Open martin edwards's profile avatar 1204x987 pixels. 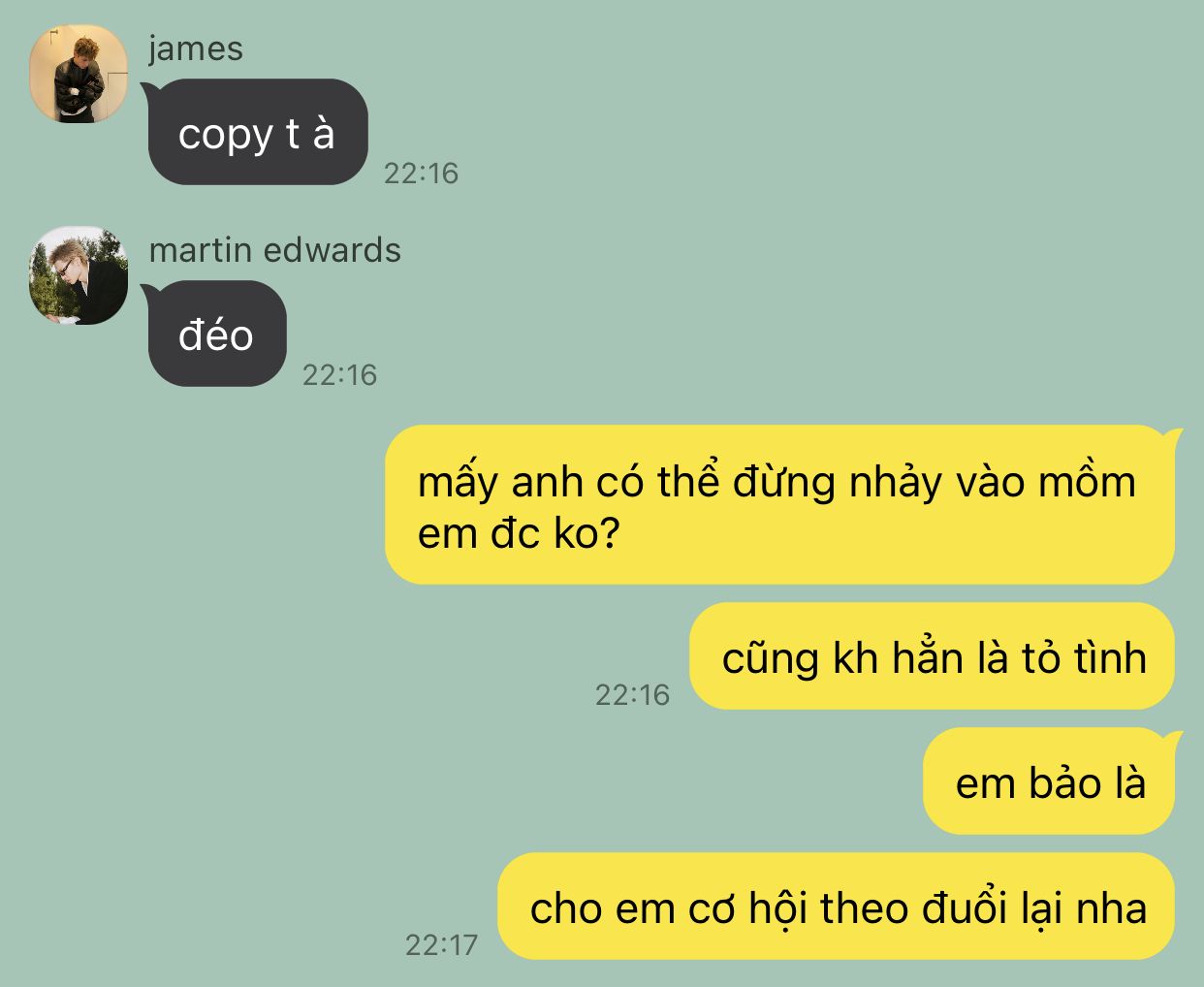tap(79, 275)
